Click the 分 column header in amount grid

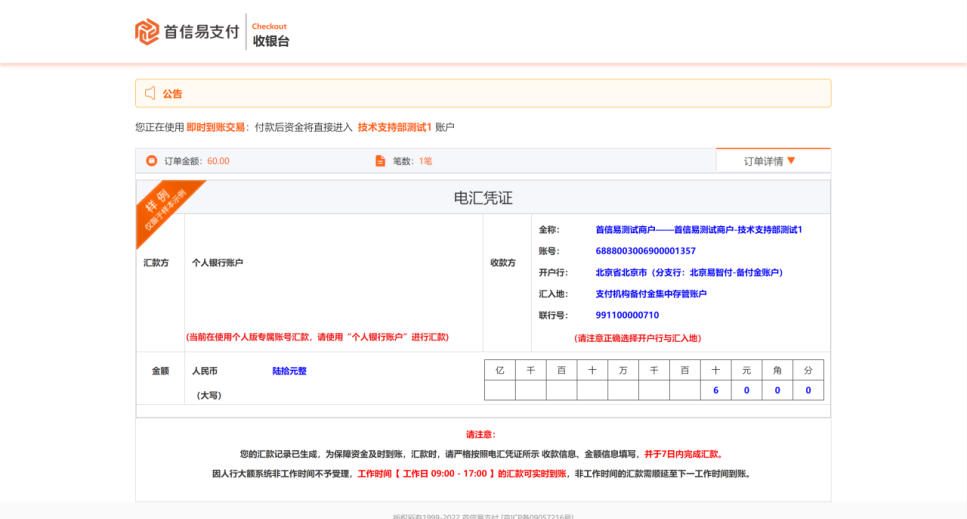(808, 370)
